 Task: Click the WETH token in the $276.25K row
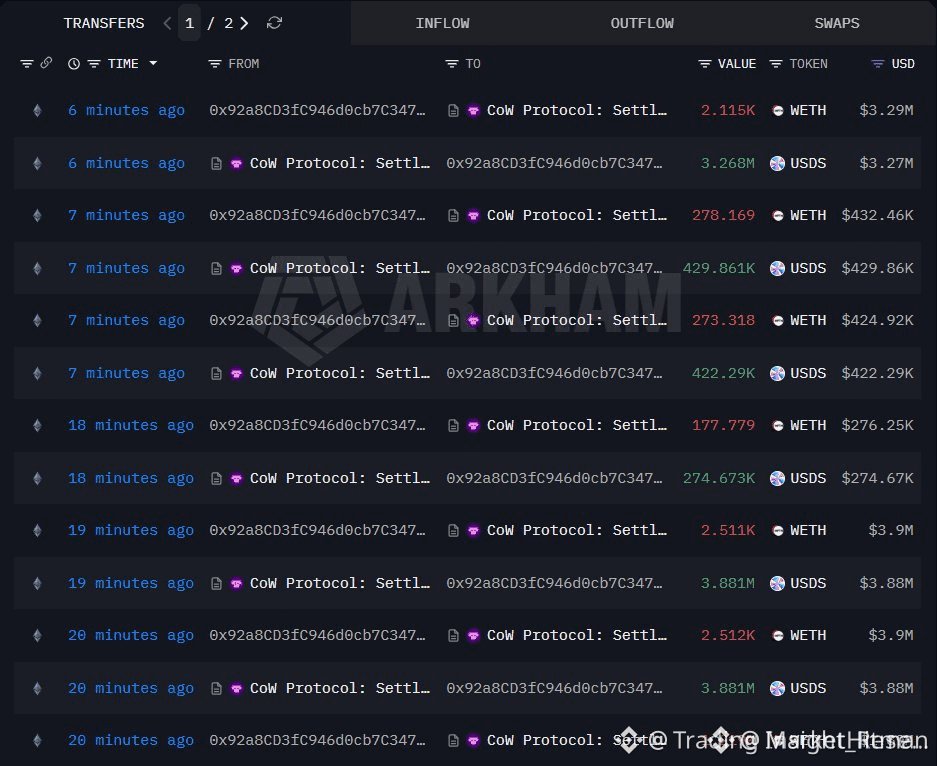click(798, 425)
